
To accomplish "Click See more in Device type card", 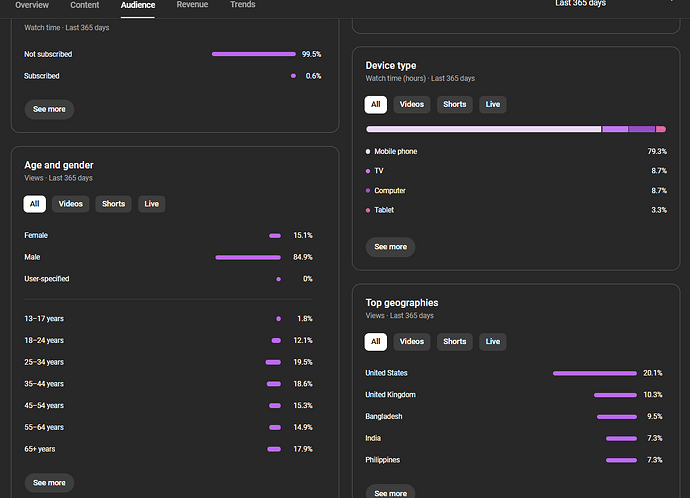I will click(x=390, y=247).
